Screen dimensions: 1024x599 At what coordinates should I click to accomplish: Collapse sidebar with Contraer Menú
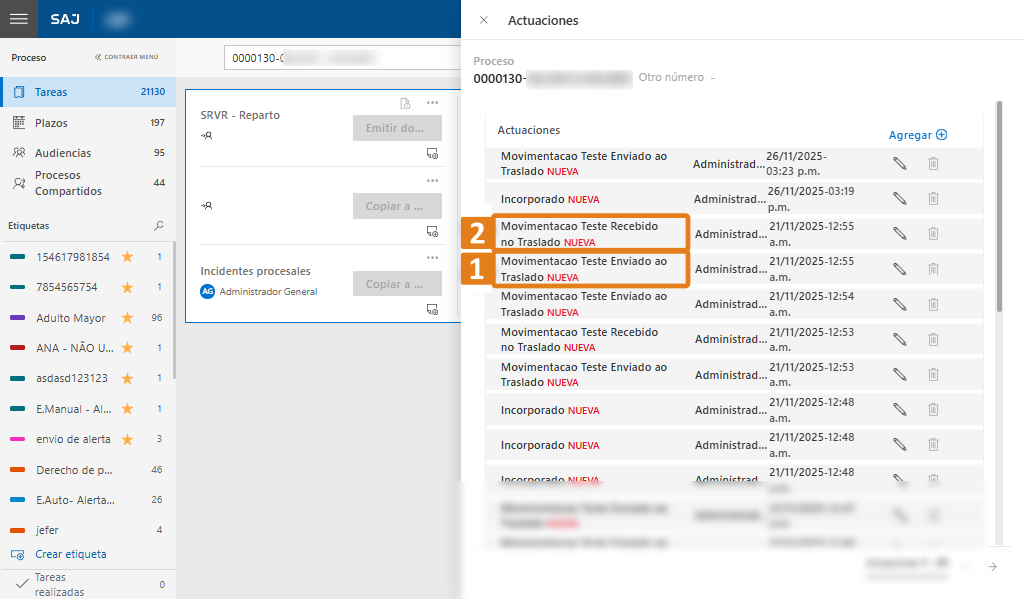tap(126, 58)
